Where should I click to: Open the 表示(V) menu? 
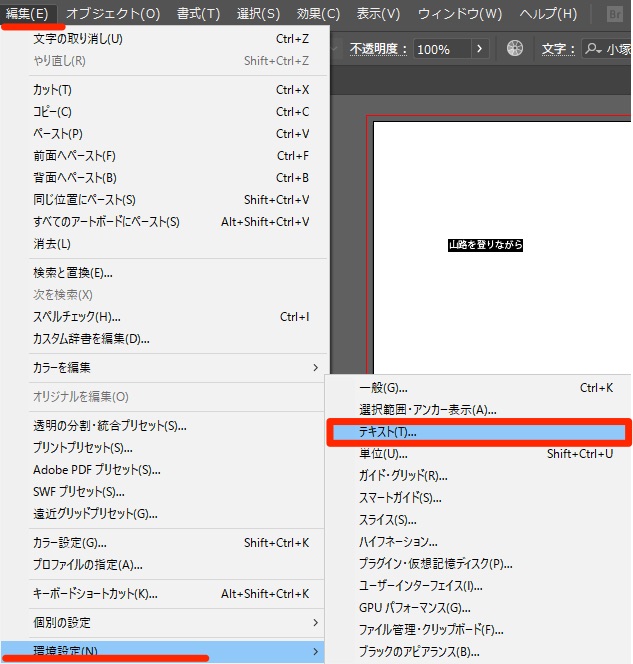[x=378, y=14]
